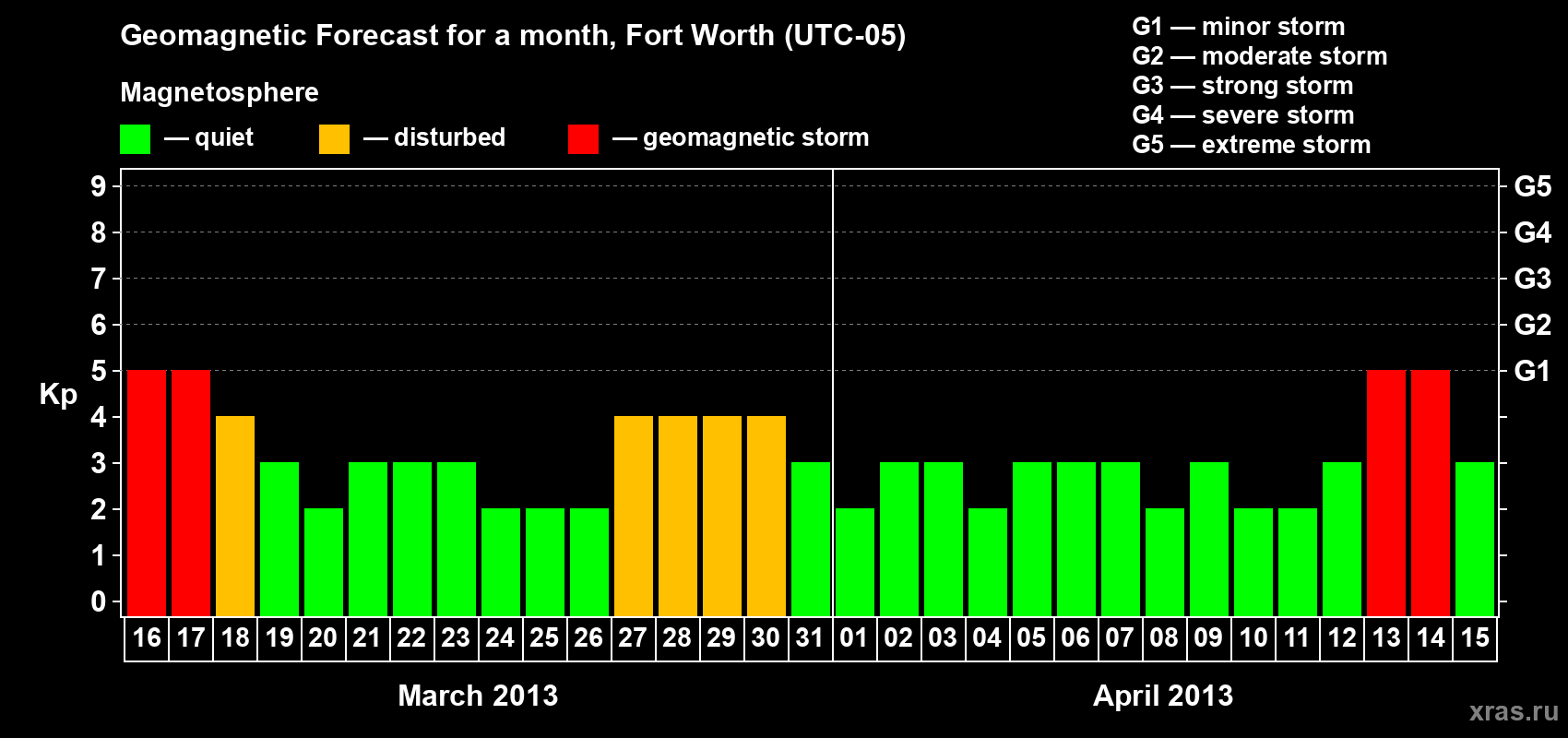Click the 'G5 — extreme storm' legend line
The image size is (1568, 738).
point(1252,145)
